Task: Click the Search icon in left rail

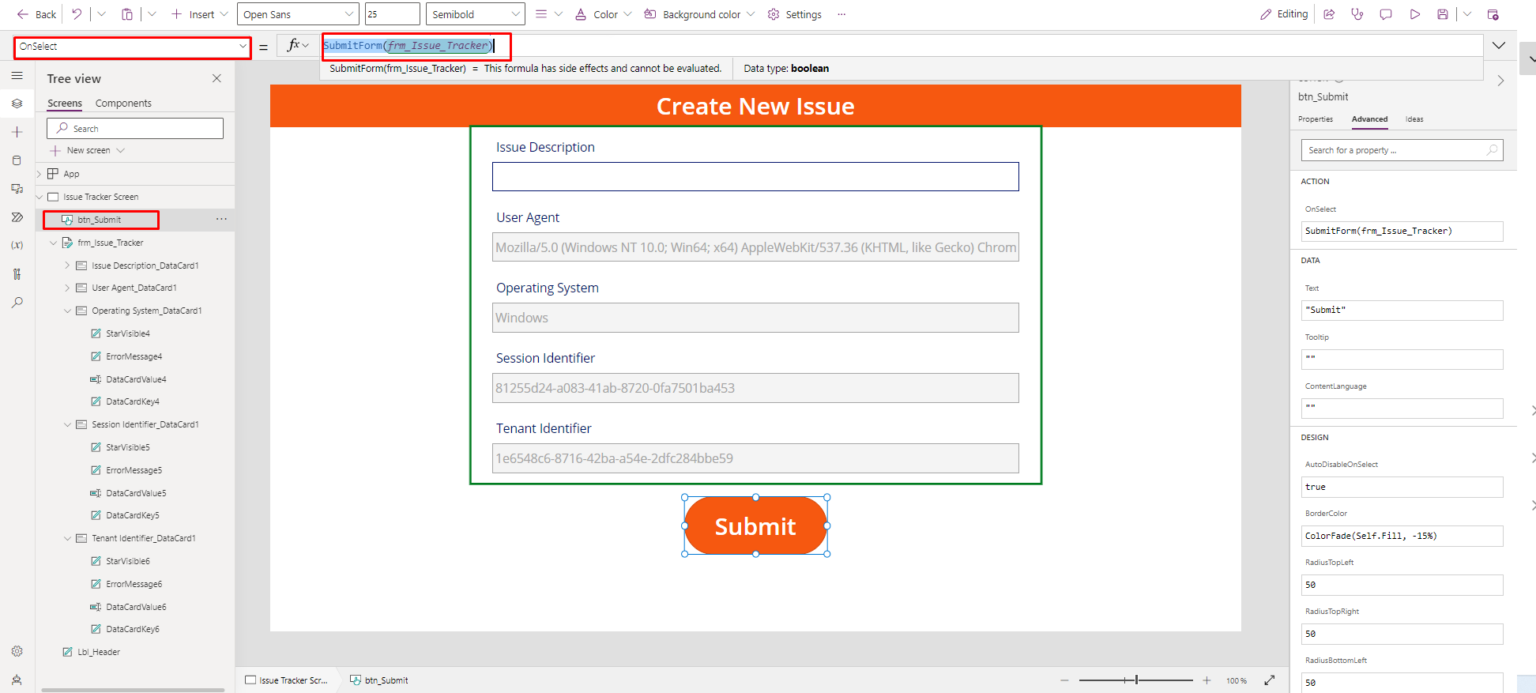Action: (17, 302)
